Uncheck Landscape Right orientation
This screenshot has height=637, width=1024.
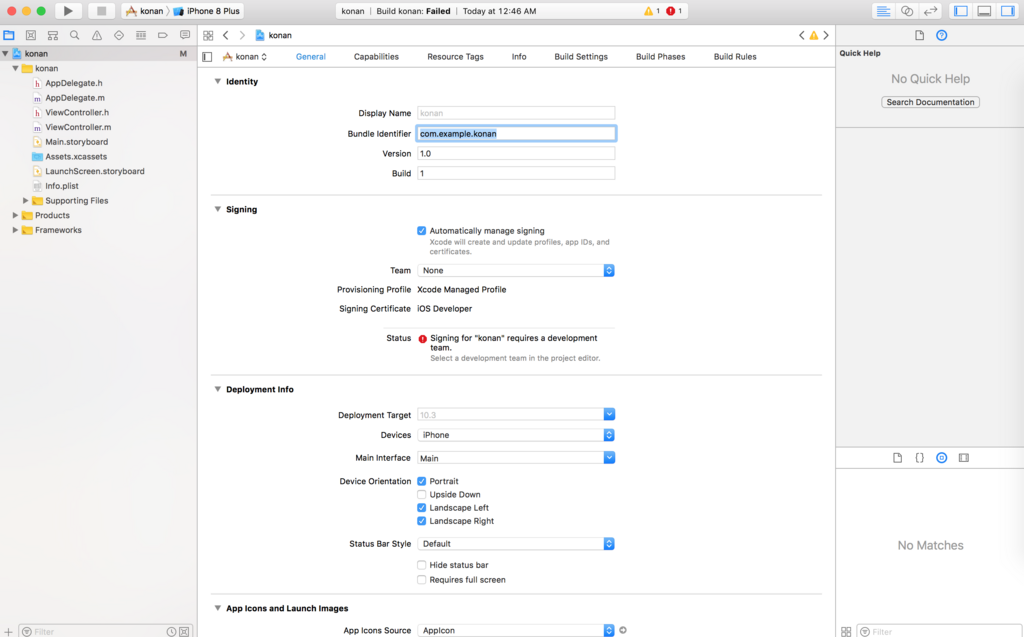point(421,521)
